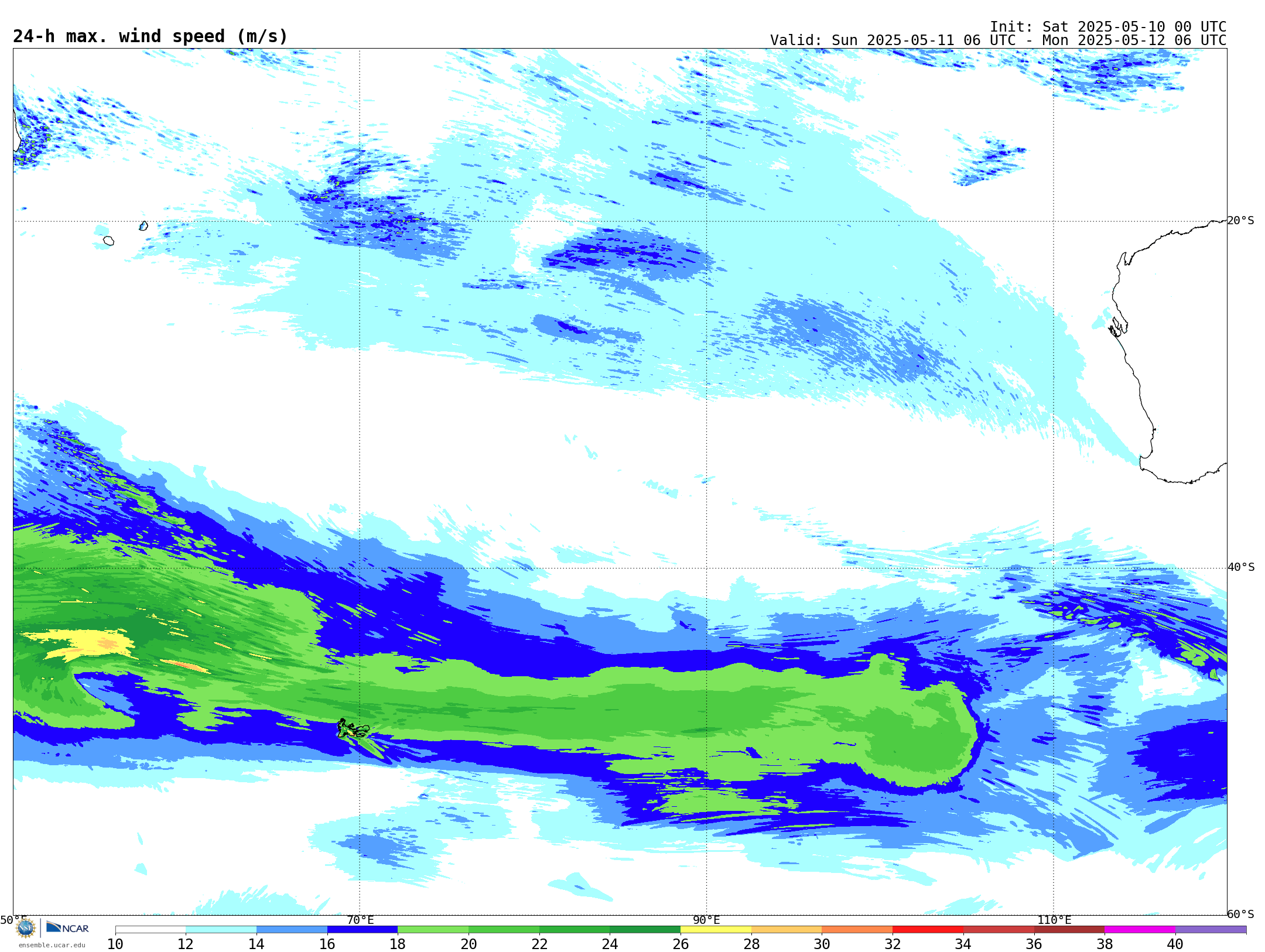
Task: Click the colorbar label '18'
Action: point(398,944)
